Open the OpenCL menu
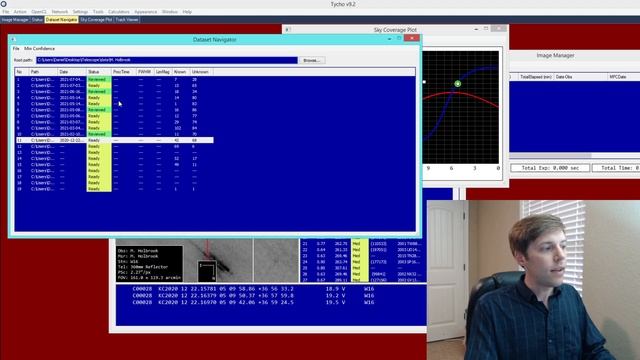 [x=39, y=12]
